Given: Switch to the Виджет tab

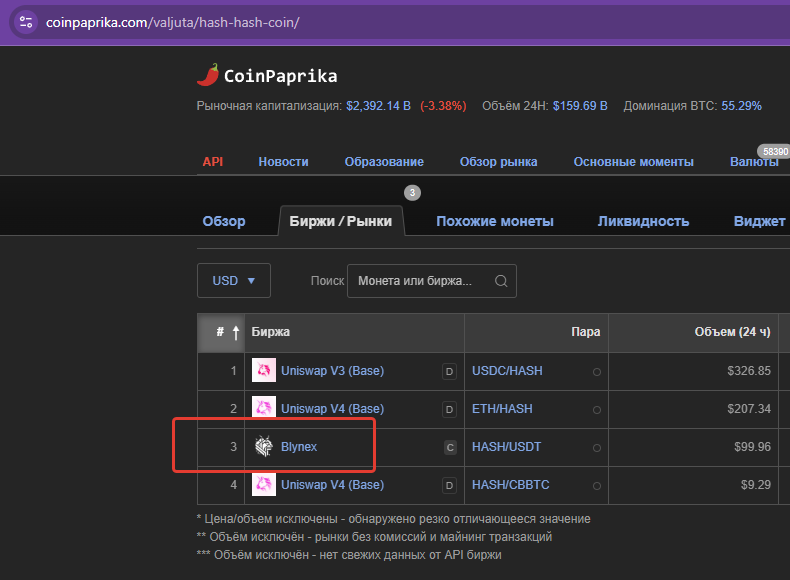Looking at the screenshot, I should click(x=759, y=221).
